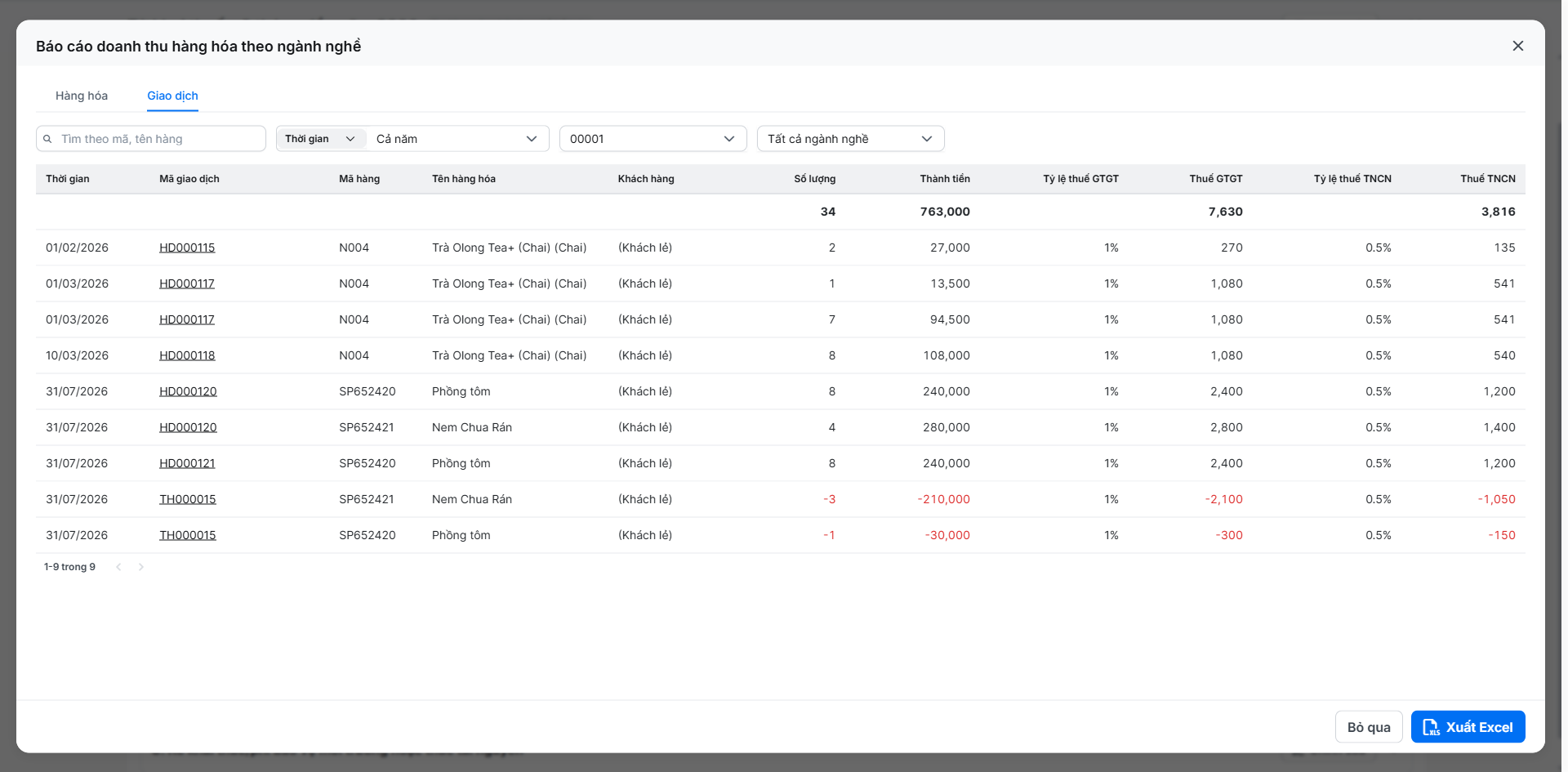
Task: Click the TNCN tax value -150
Action: [1502, 535]
